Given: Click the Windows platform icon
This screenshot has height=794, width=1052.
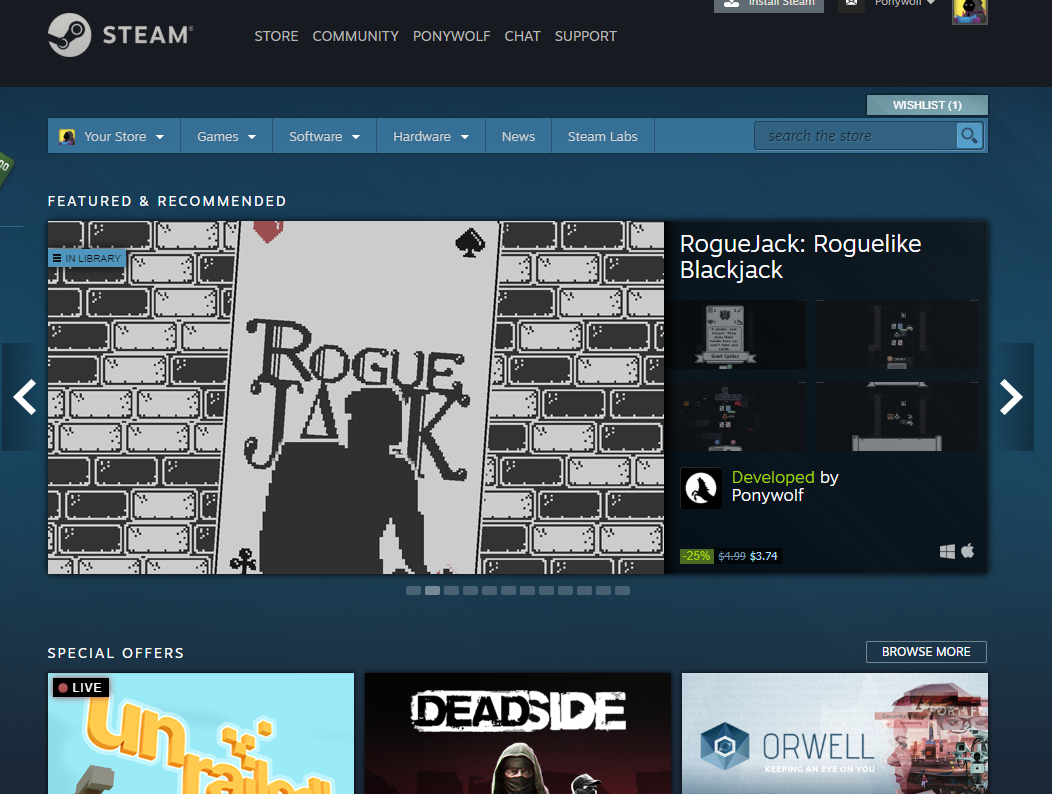Looking at the screenshot, I should tap(947, 552).
